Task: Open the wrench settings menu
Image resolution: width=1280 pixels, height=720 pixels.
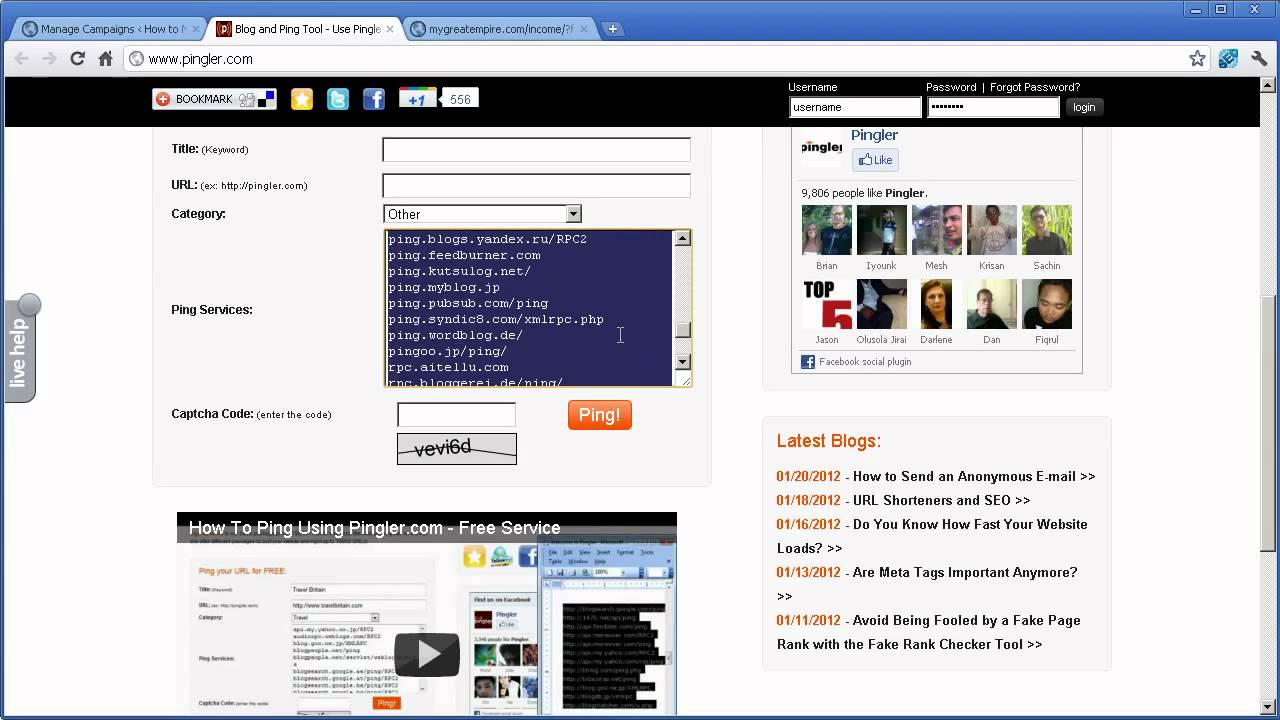Action: click(1260, 59)
